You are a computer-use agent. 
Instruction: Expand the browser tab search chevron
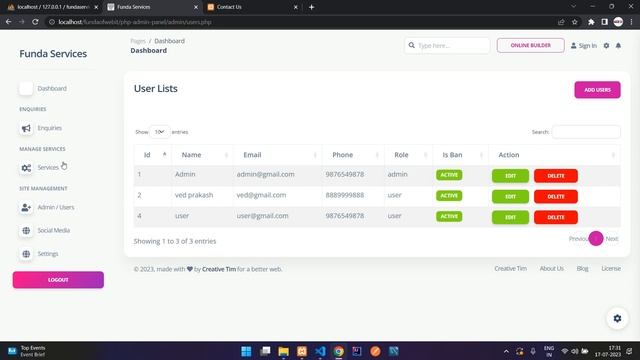click(x=573, y=7)
